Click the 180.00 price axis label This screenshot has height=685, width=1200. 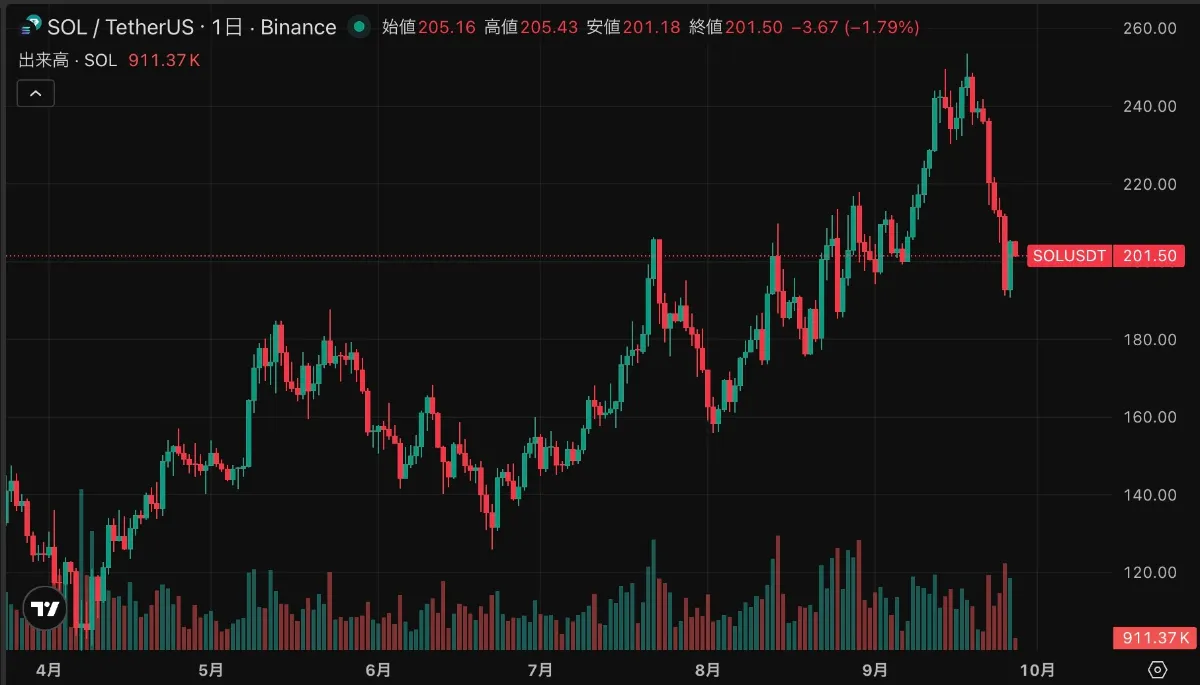[x=1148, y=339]
